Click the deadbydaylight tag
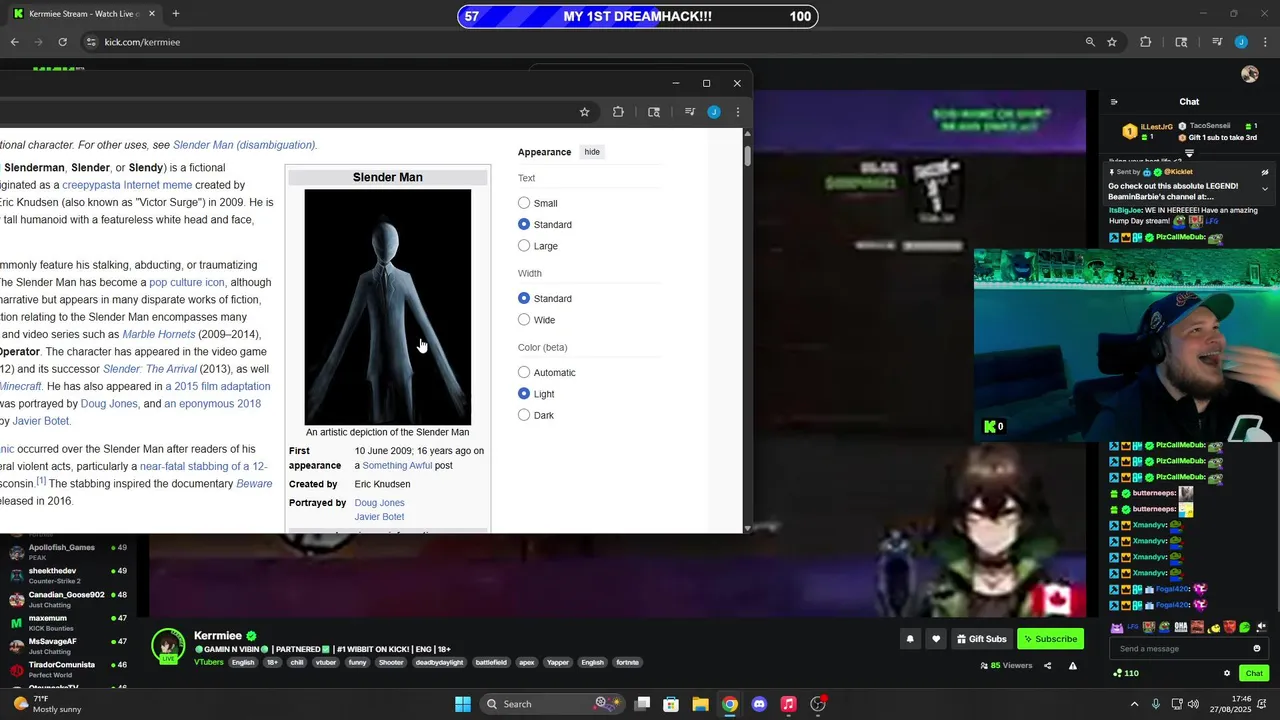Viewport: 1280px width, 720px height. pyautogui.click(x=439, y=662)
